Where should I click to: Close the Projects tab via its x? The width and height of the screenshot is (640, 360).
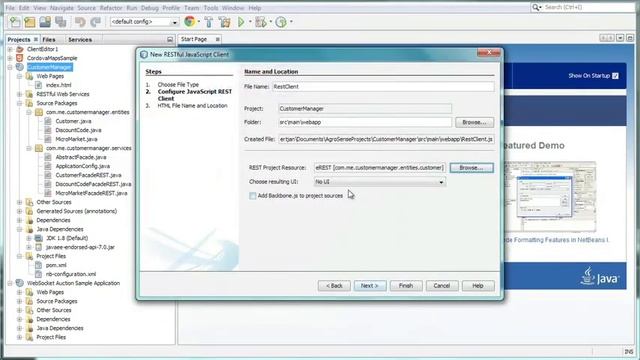tap(36, 39)
